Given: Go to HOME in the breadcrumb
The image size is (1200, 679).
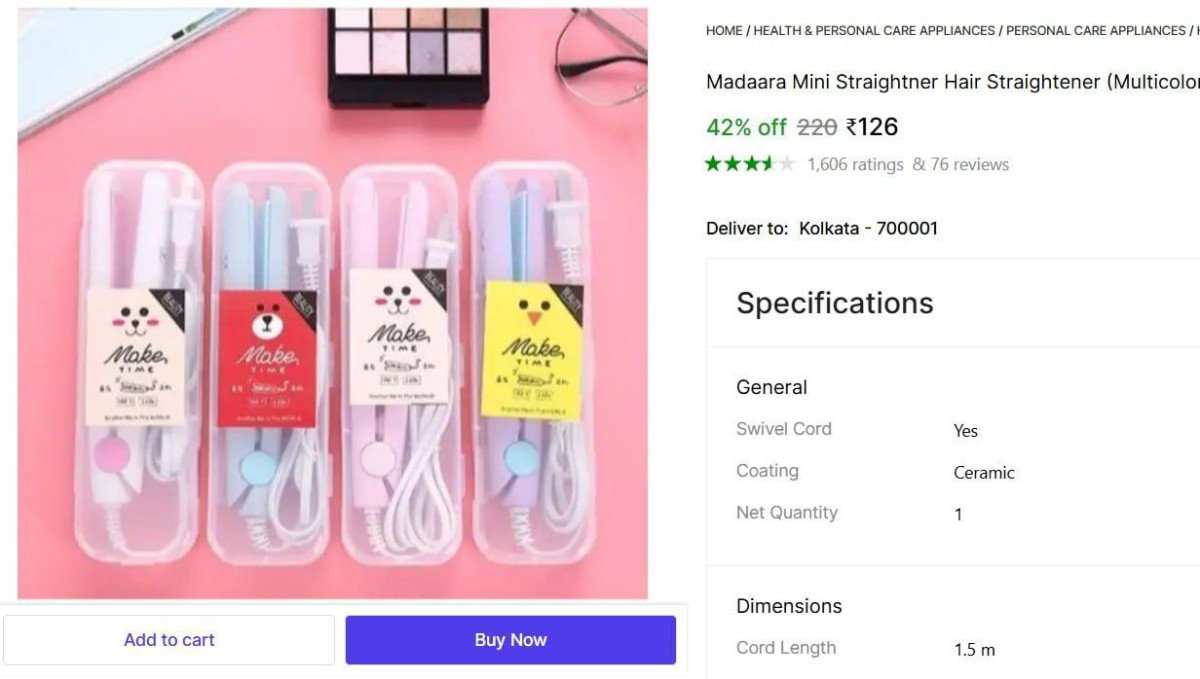Looking at the screenshot, I should point(724,31).
